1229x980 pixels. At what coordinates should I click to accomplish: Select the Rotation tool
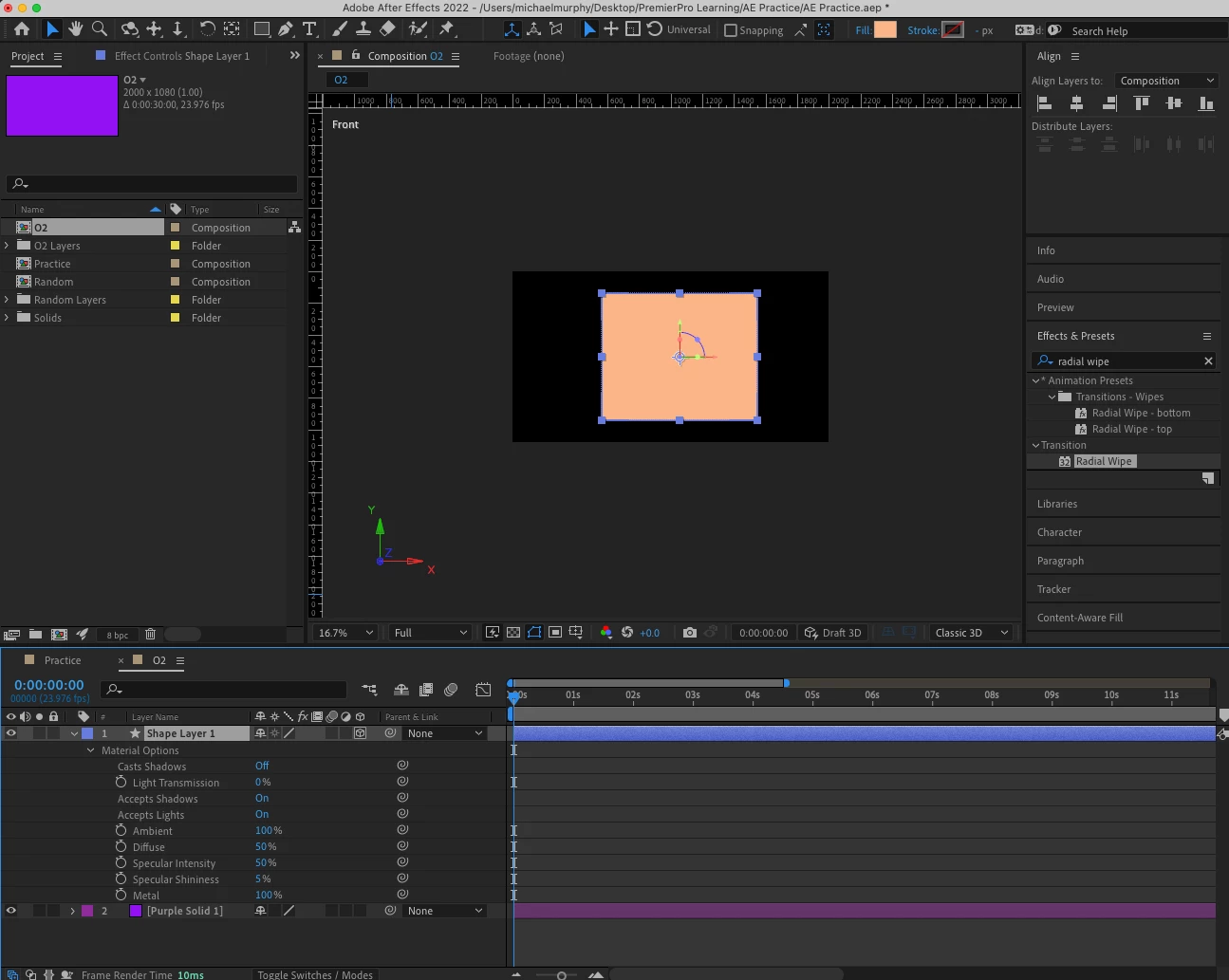coord(207,29)
